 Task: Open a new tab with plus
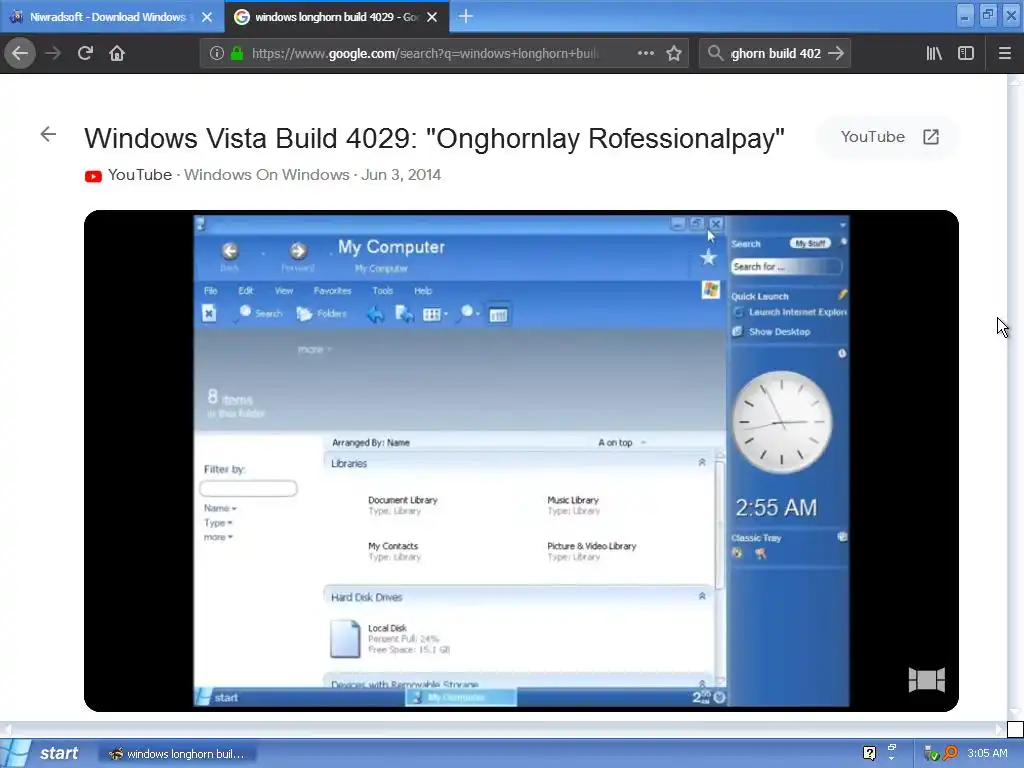click(466, 17)
